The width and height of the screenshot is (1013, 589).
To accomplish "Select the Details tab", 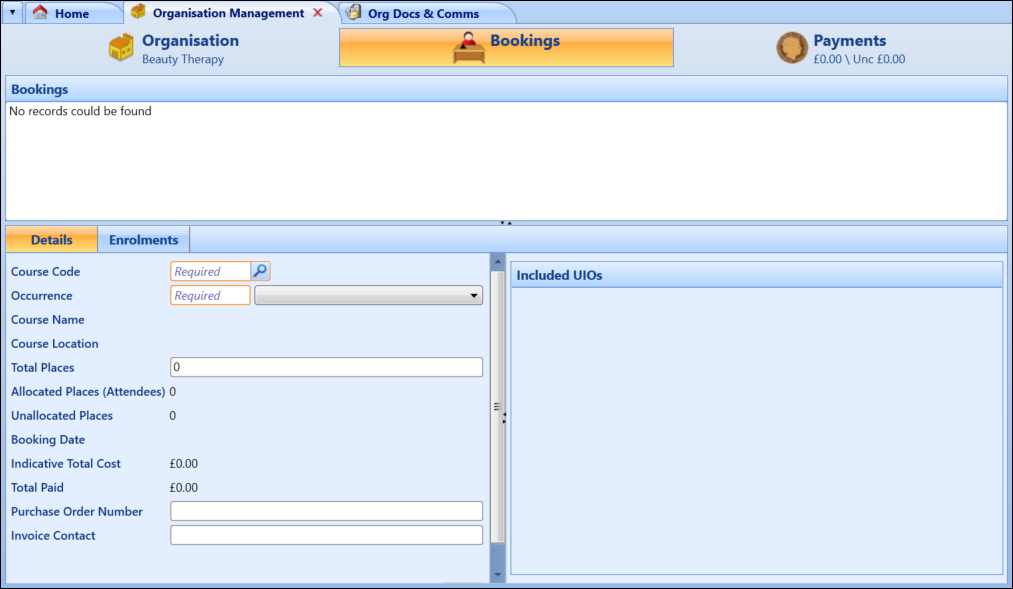I will 51,240.
